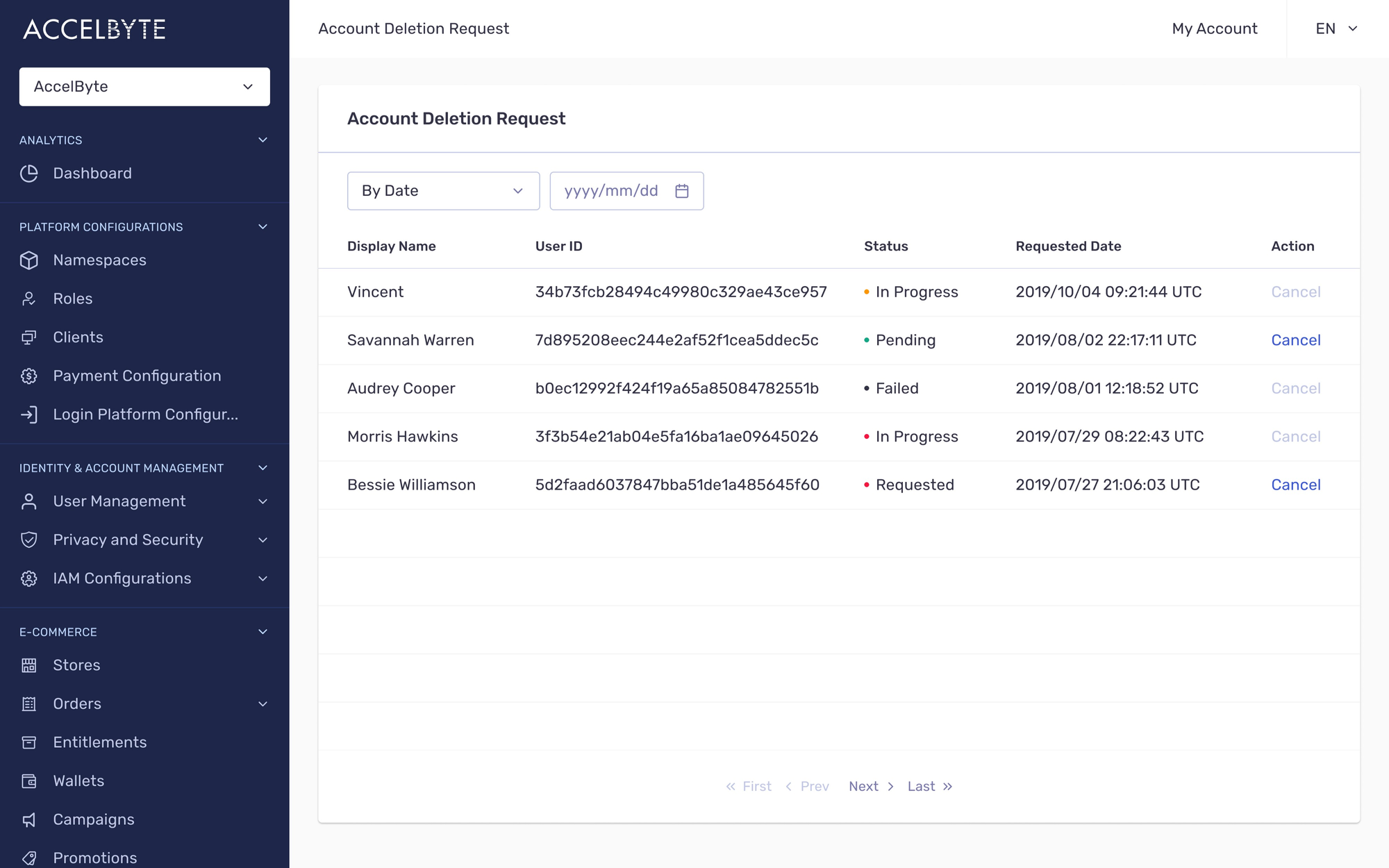Image resolution: width=1389 pixels, height=868 pixels.
Task: Expand the User Management submenu chevron
Action: tap(263, 501)
